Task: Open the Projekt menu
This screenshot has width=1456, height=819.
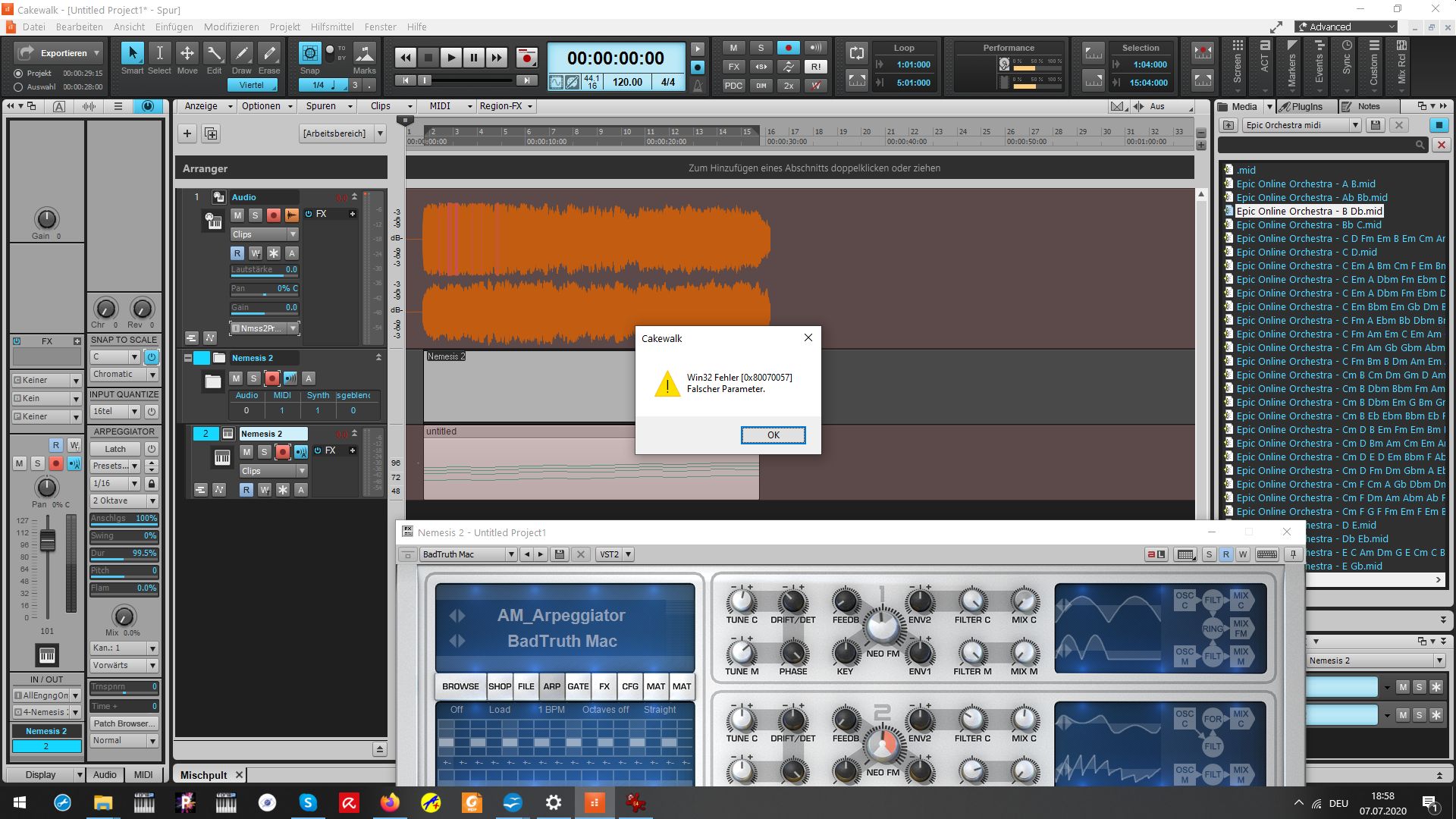Action: (284, 27)
